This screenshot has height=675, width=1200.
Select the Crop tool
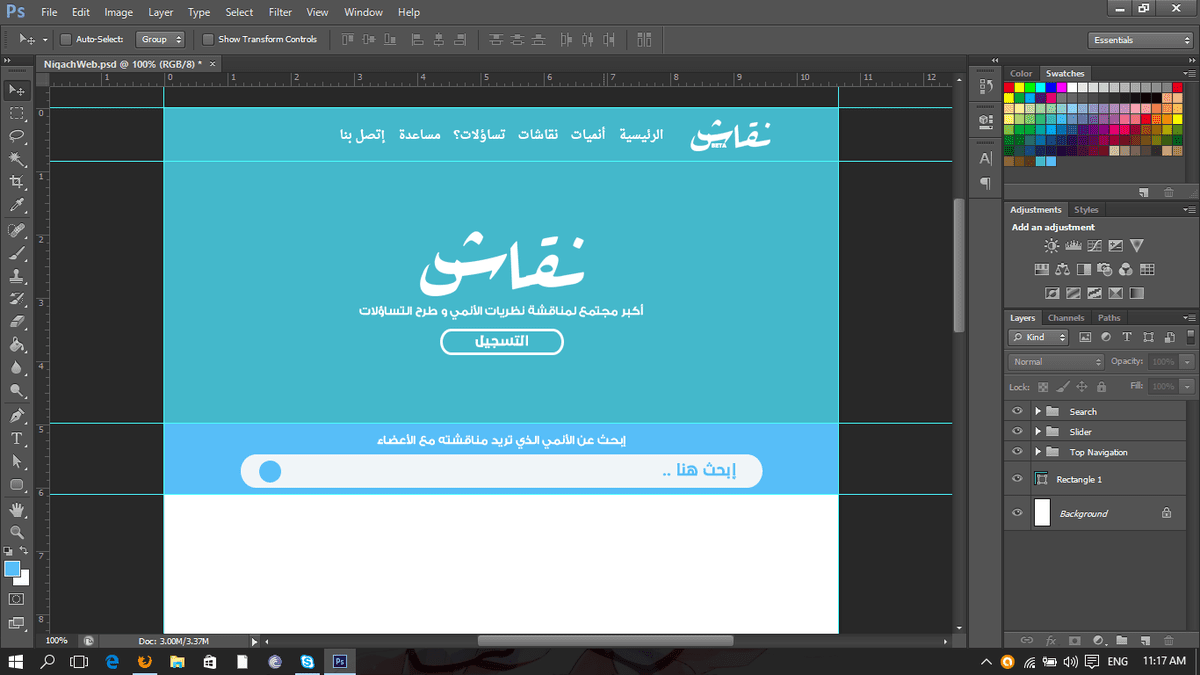[17, 182]
